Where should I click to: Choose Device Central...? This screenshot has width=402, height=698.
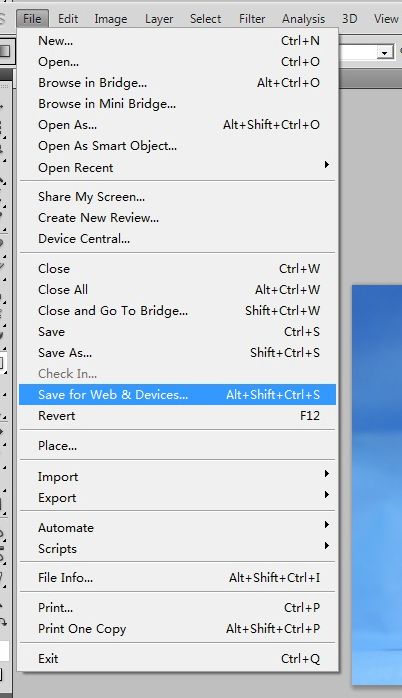point(177,239)
